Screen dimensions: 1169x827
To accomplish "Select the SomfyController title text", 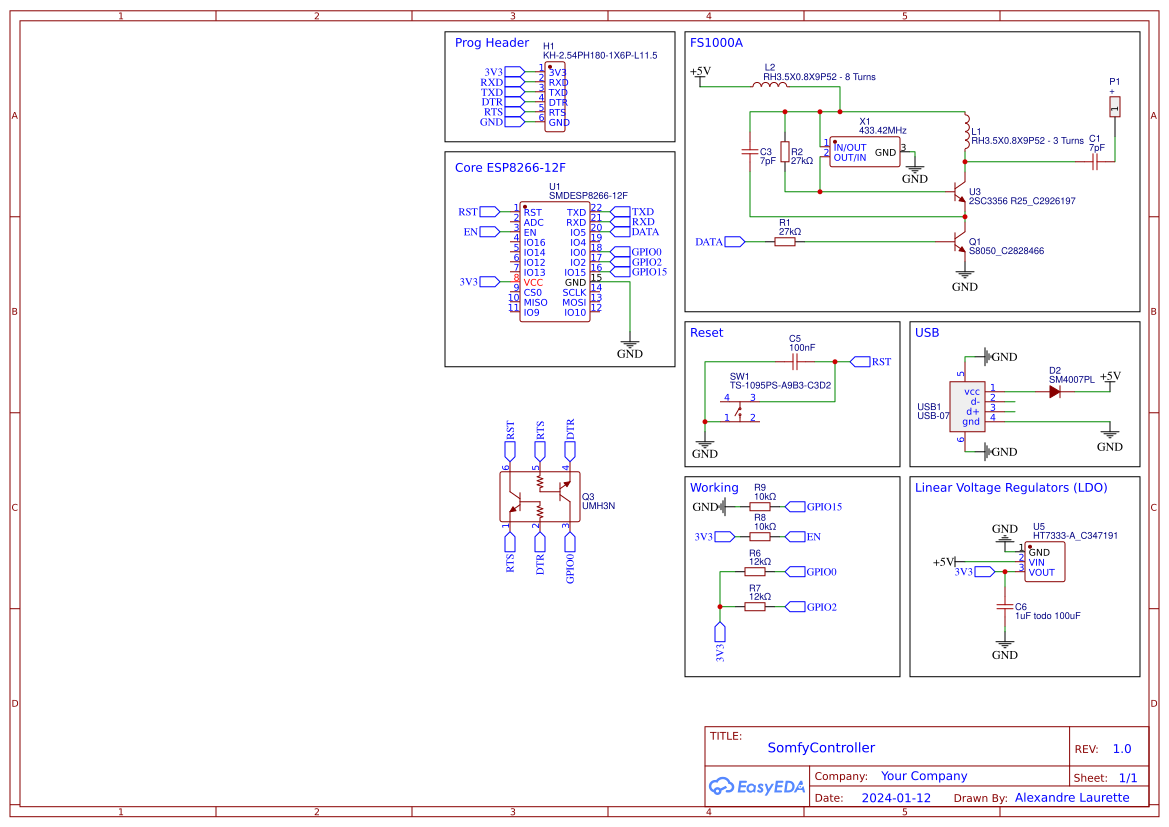I will coord(821,748).
